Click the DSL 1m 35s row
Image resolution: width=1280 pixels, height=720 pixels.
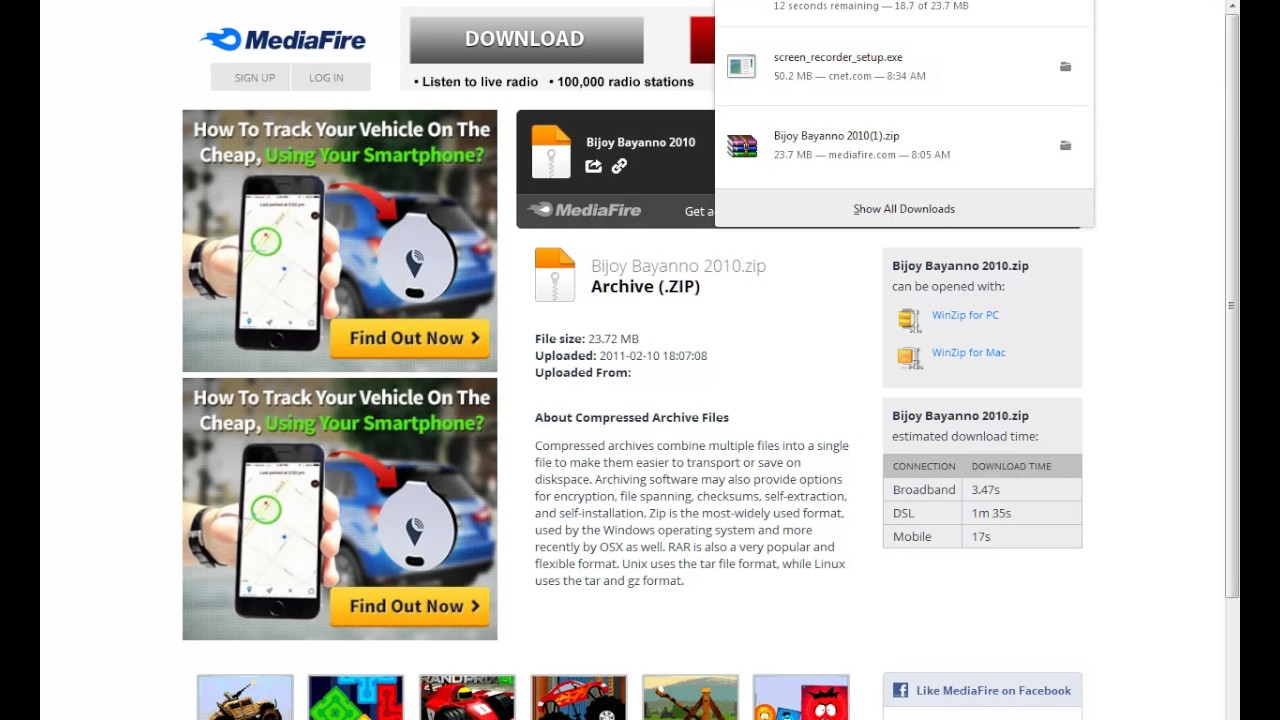pyautogui.click(x=982, y=513)
